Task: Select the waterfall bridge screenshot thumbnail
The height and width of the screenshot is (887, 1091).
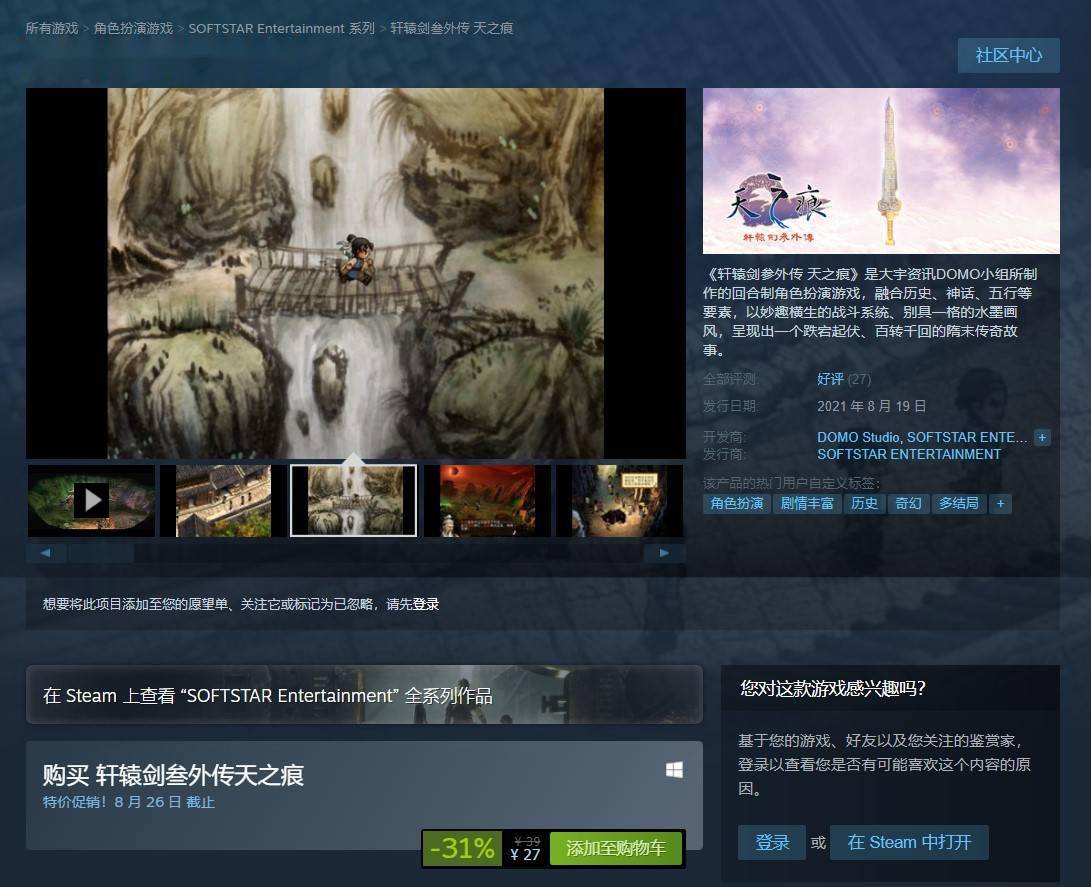Action: pos(353,500)
